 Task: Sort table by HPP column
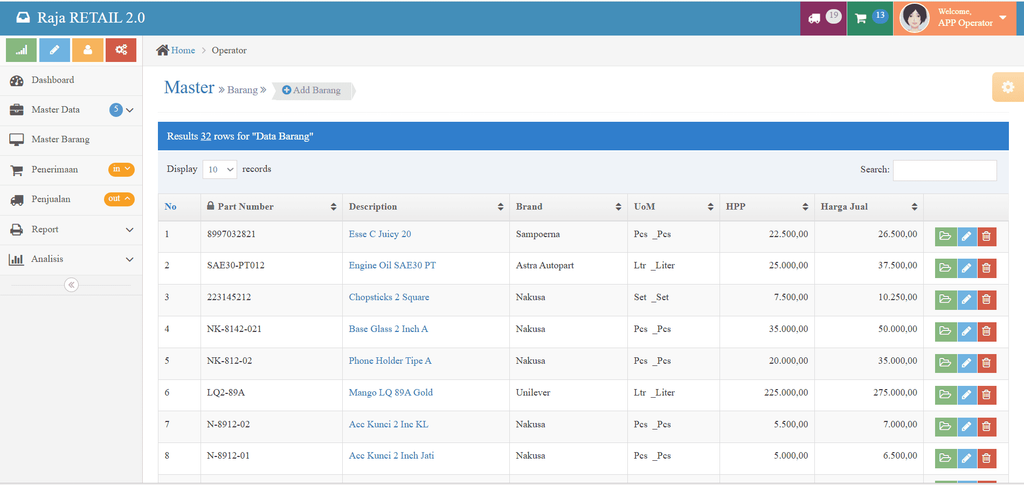[767, 207]
